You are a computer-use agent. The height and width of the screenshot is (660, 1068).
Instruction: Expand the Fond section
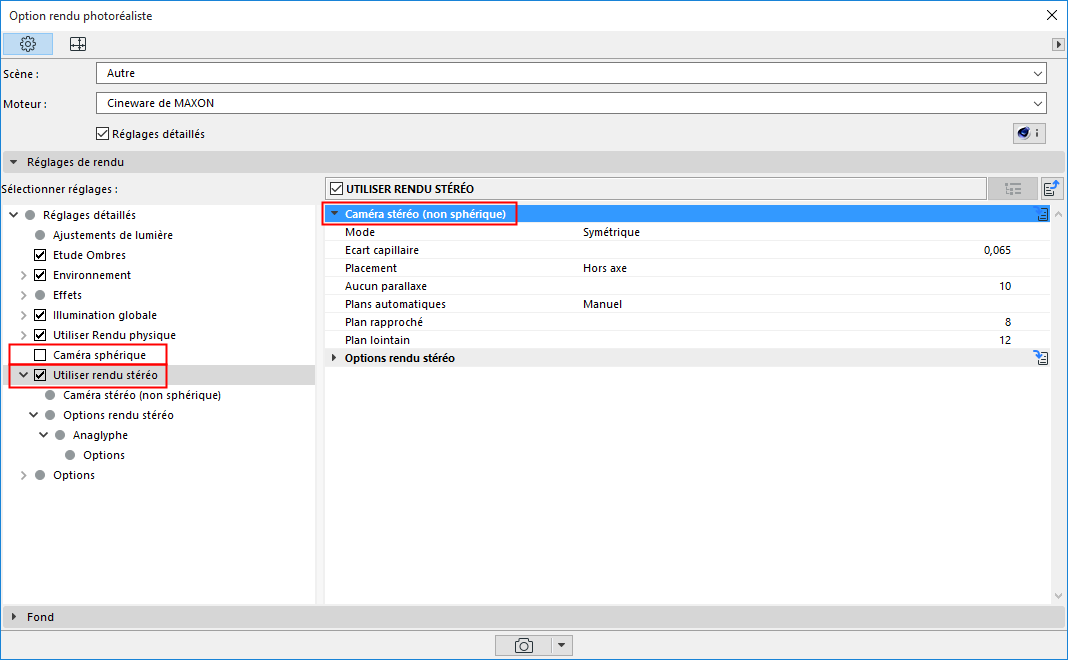point(14,616)
